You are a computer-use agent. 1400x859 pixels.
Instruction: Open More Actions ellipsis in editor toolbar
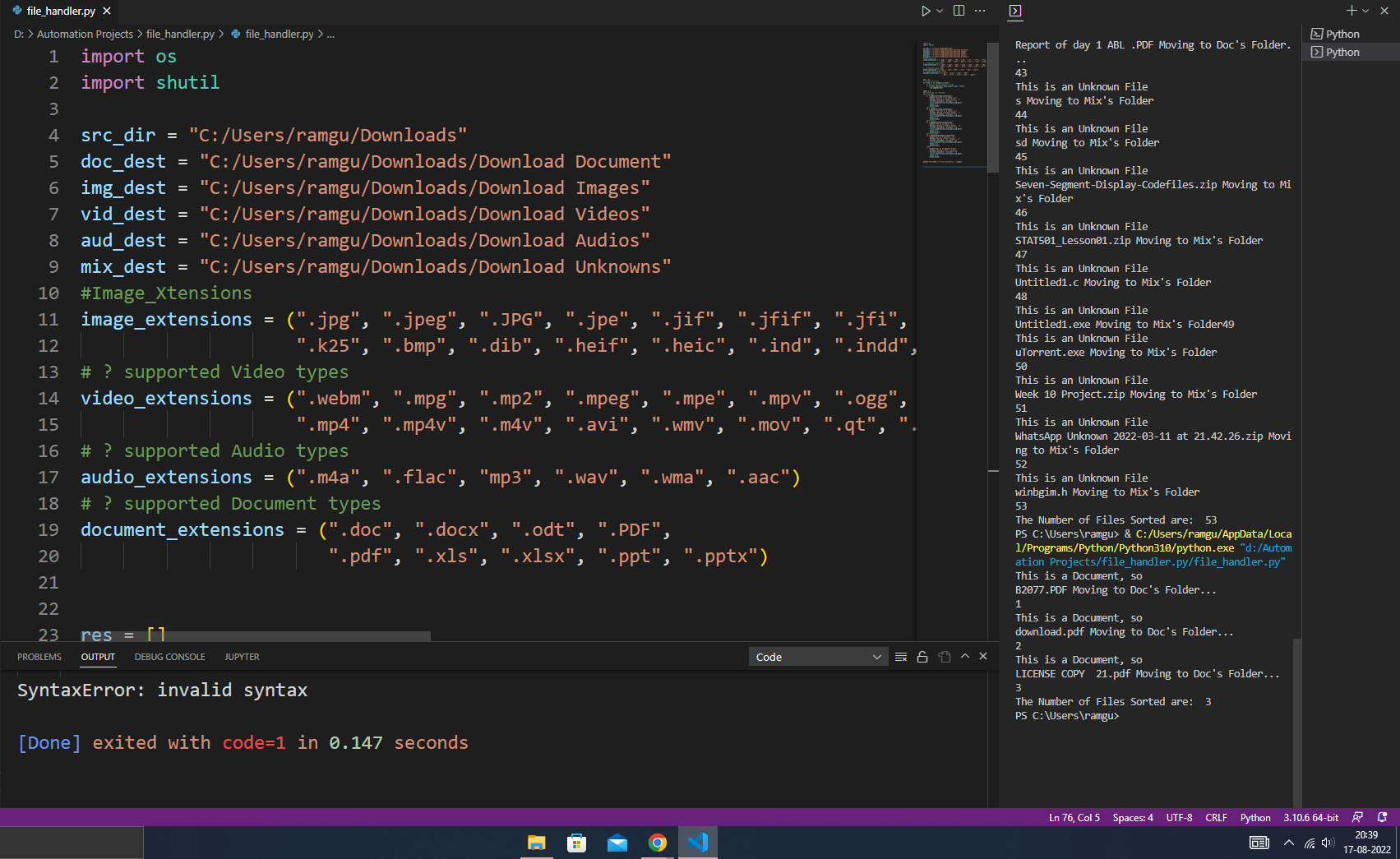pyautogui.click(x=980, y=11)
